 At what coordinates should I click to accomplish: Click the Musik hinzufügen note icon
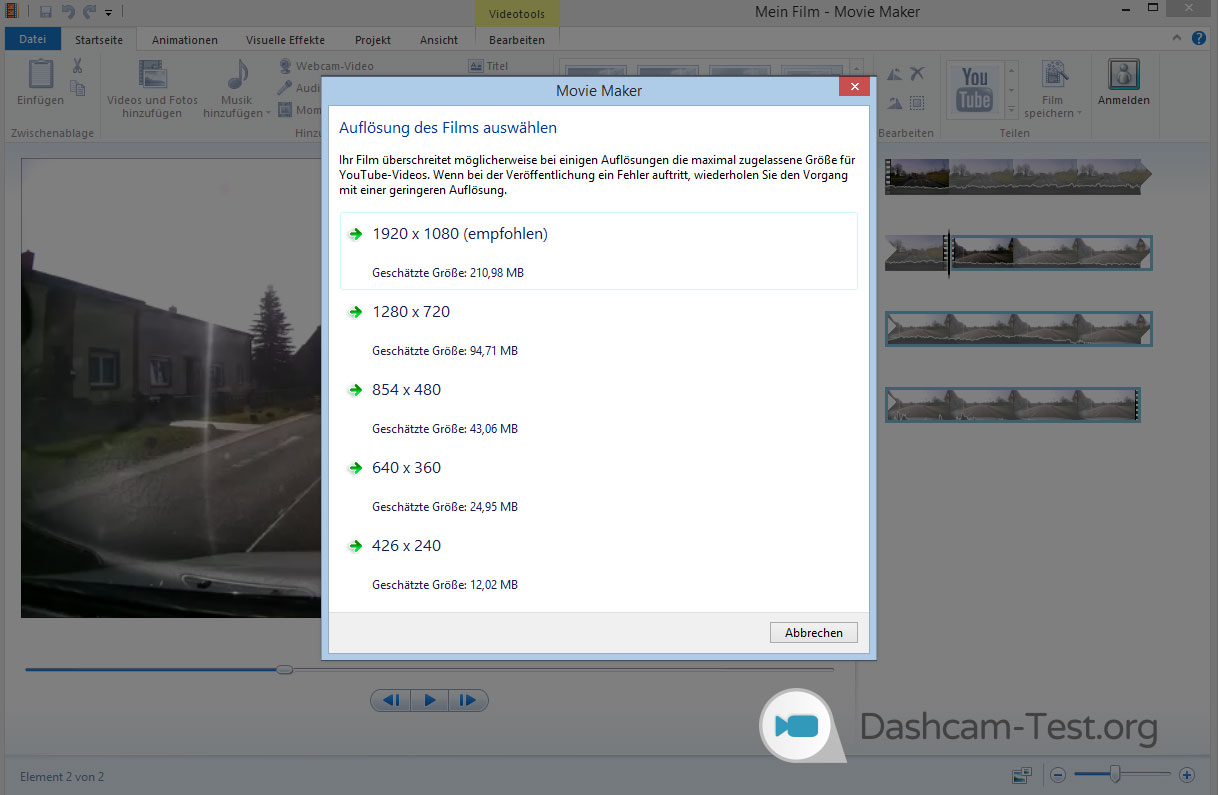pyautogui.click(x=237, y=76)
